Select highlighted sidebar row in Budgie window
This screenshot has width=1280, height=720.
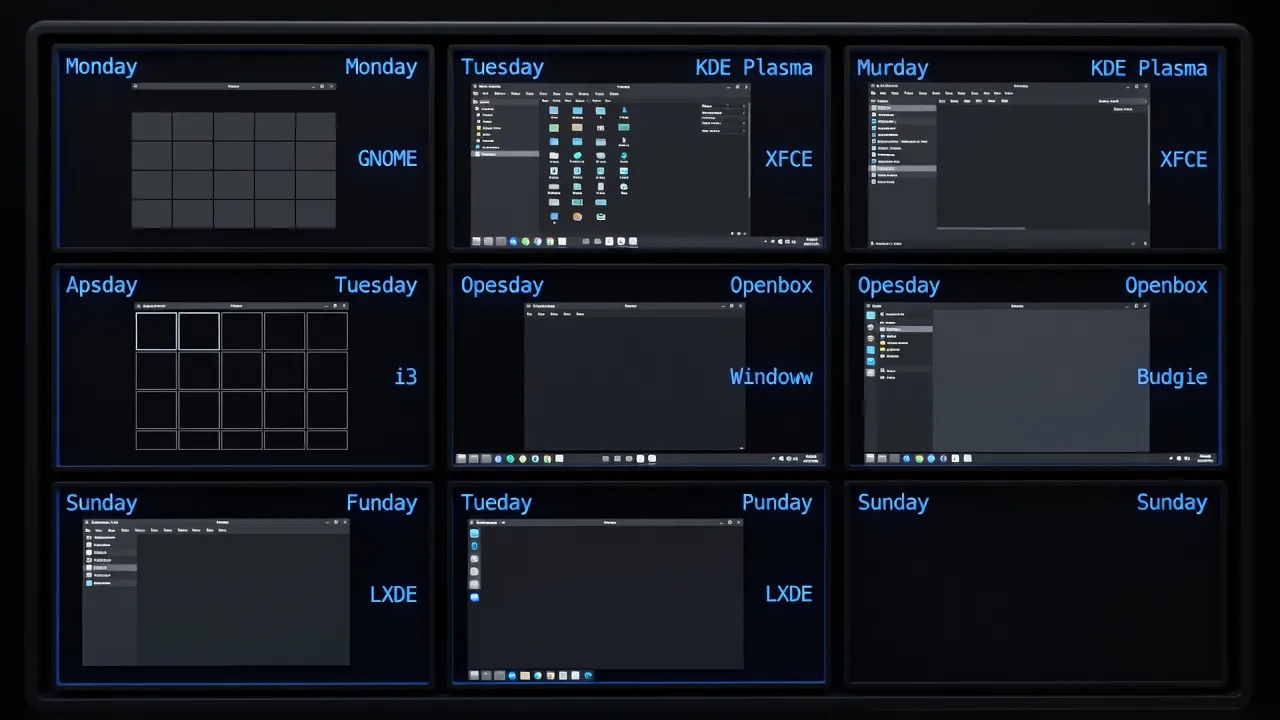(905, 329)
